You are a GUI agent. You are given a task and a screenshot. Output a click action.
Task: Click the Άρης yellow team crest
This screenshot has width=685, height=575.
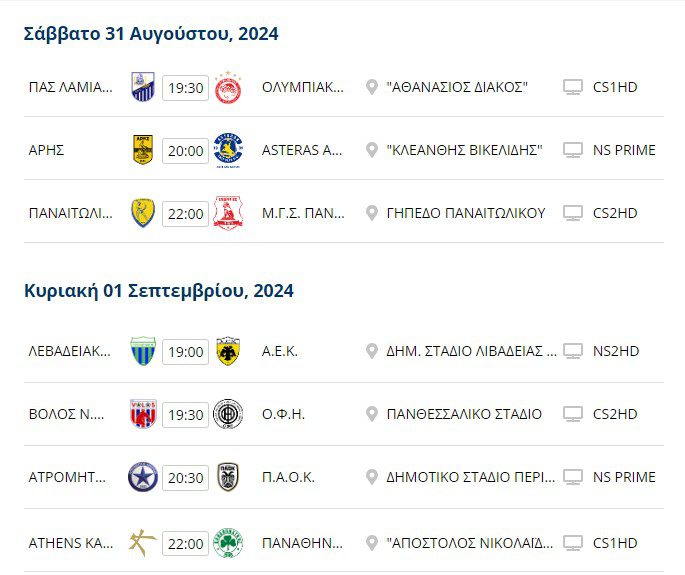coord(143,150)
